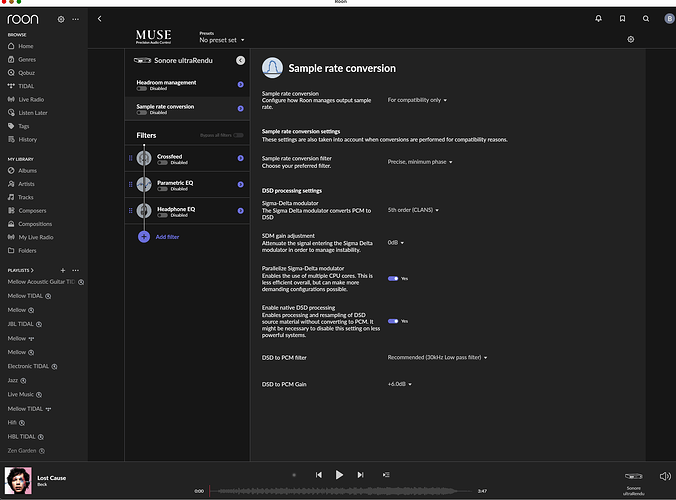676x500 pixels.
Task: Click the Parametric EQ filter icon
Action: pos(144,184)
